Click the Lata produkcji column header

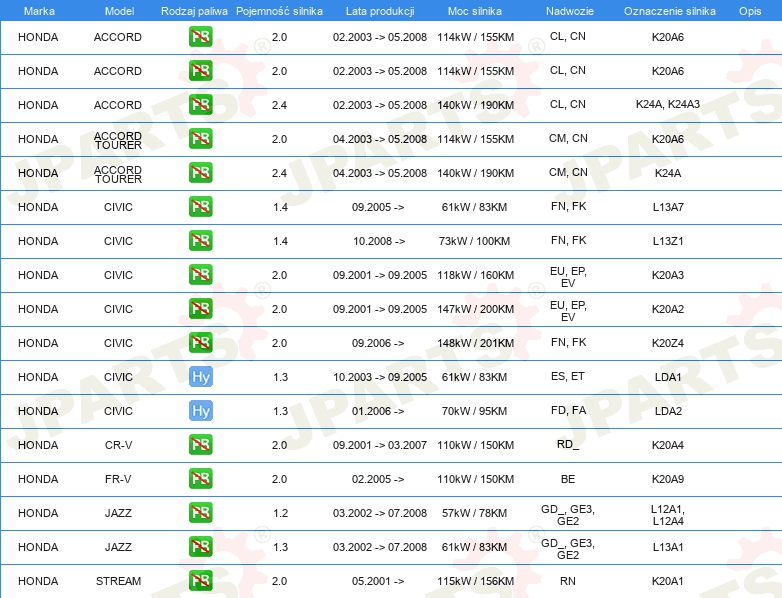(380, 11)
